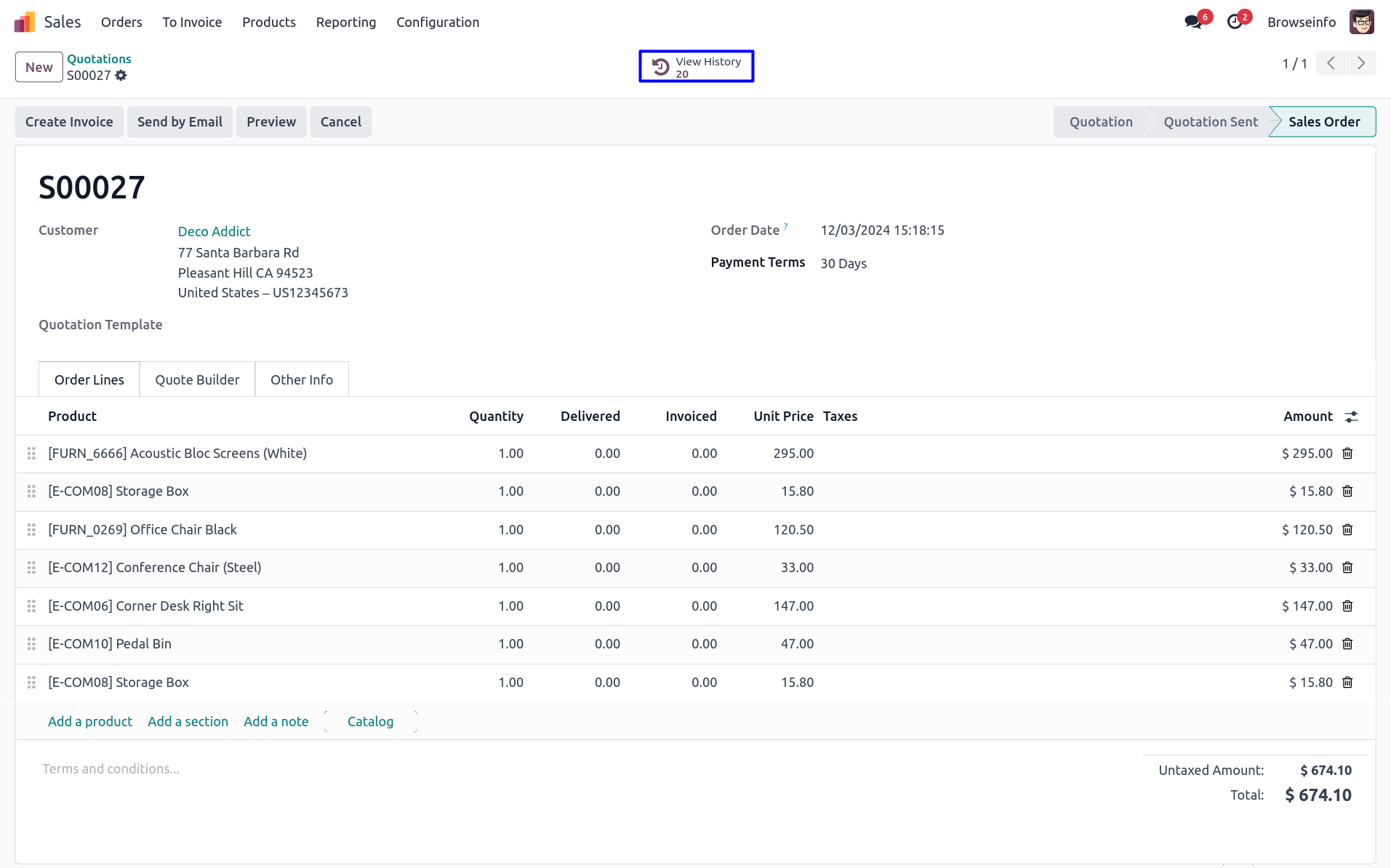Image resolution: width=1391 pixels, height=868 pixels.
Task: Go to next record arrow
Action: point(1360,64)
